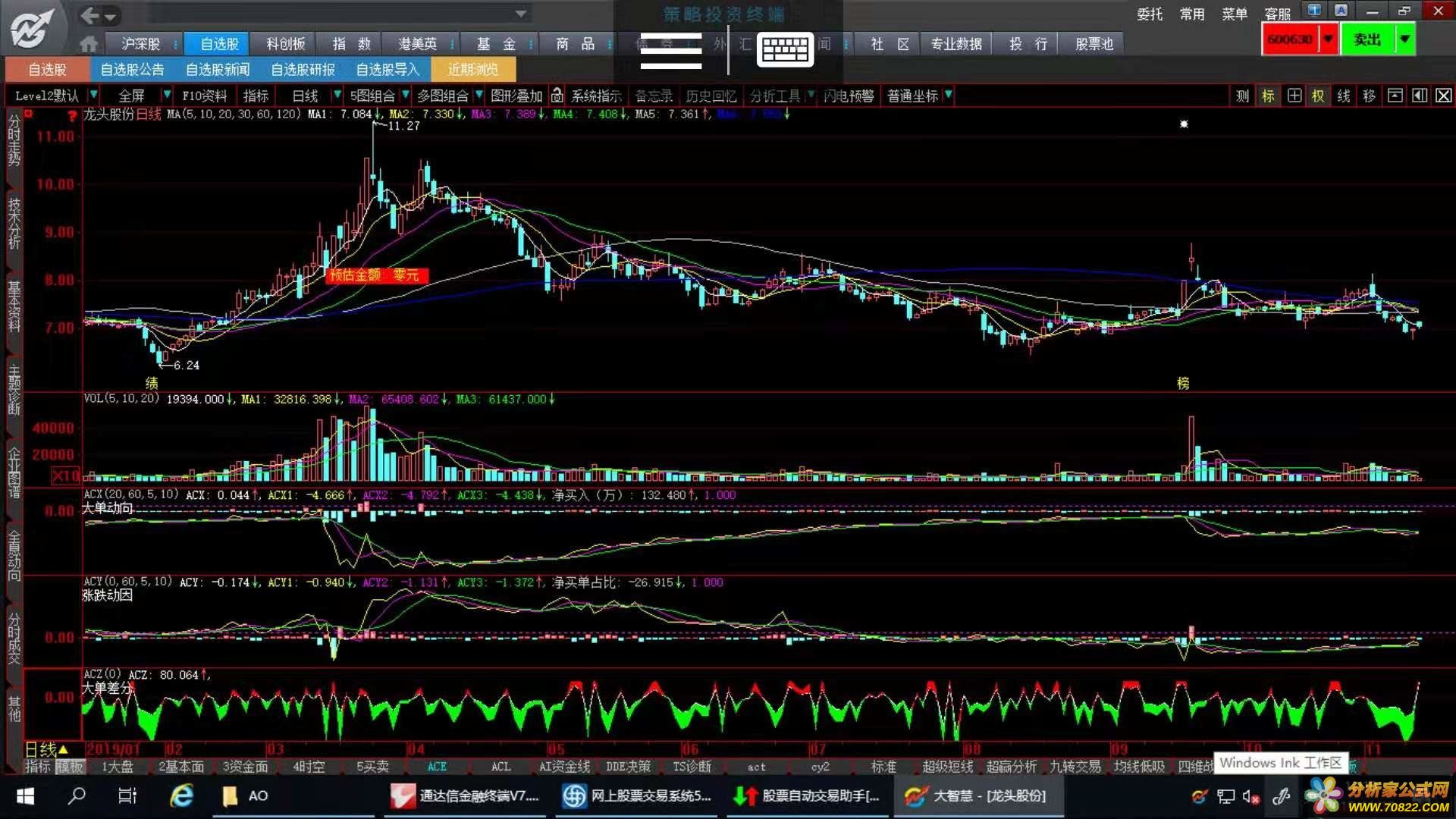The width and height of the screenshot is (1456, 819).
Task: Click the 绩 marker on the price chart
Action: click(152, 383)
